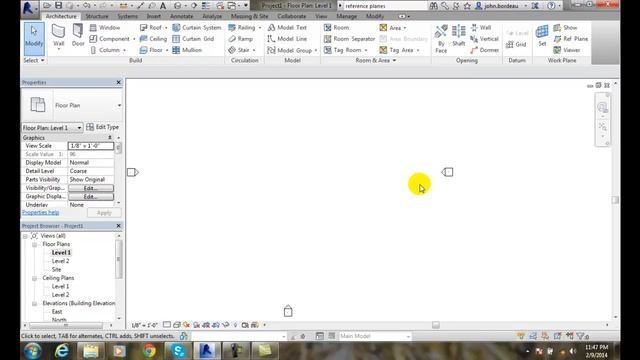Click Edit for Visibility/Graphics
The height and width of the screenshot is (360, 640).
point(91,188)
